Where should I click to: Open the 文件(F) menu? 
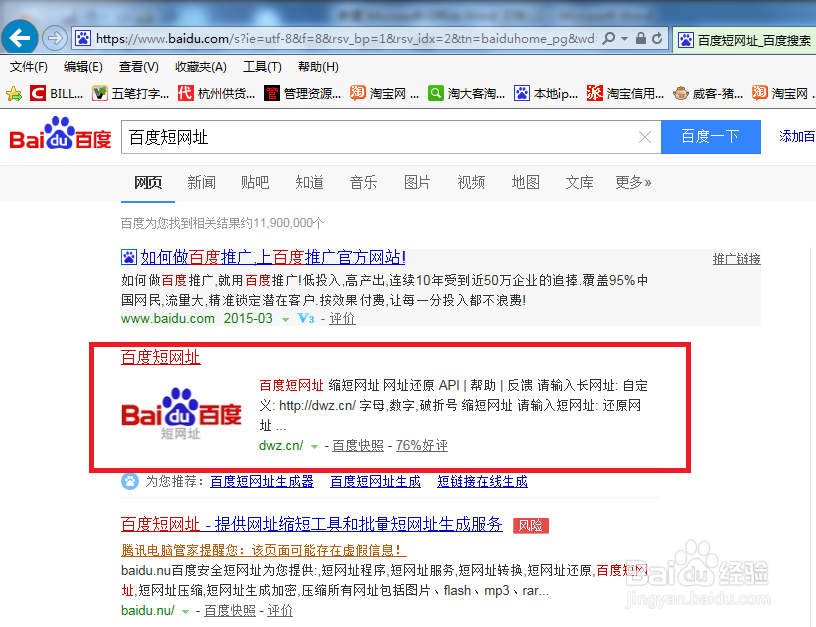pos(29,67)
